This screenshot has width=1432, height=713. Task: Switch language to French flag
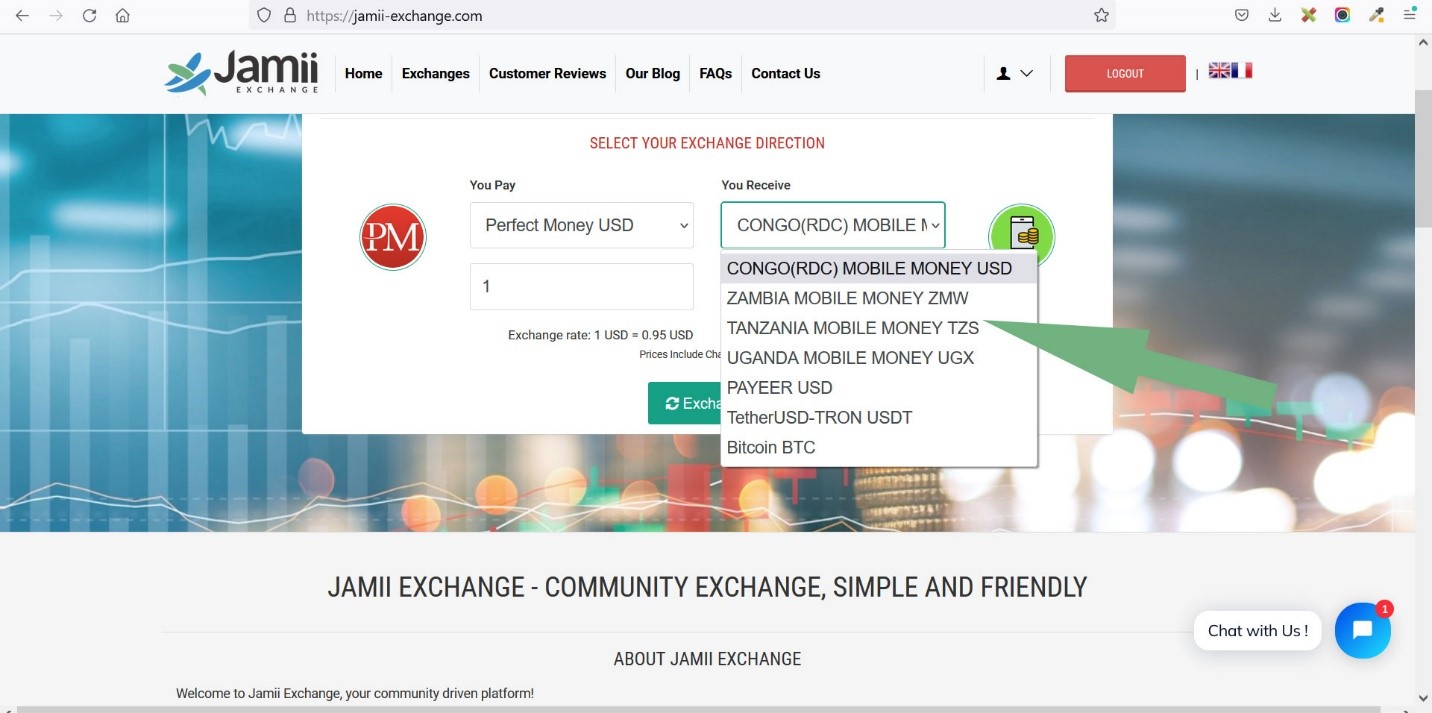click(1242, 70)
